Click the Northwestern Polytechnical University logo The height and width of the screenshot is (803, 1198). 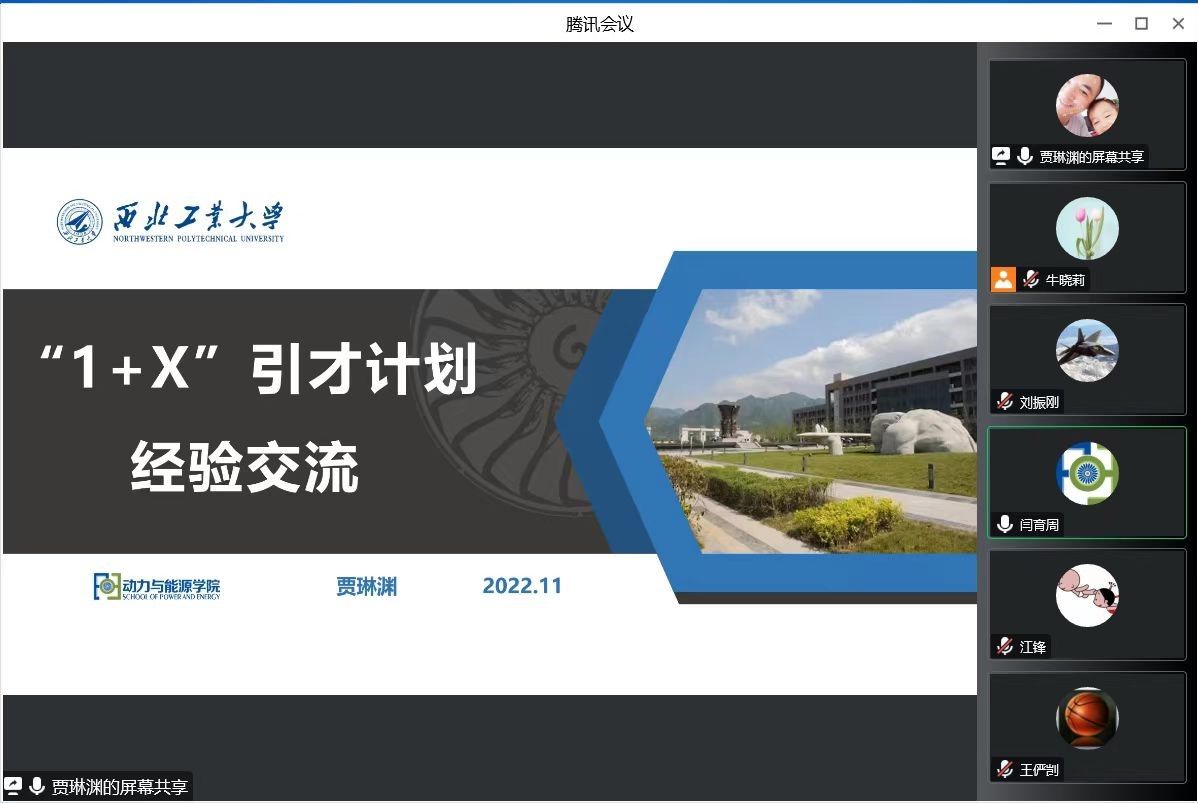click(170, 221)
